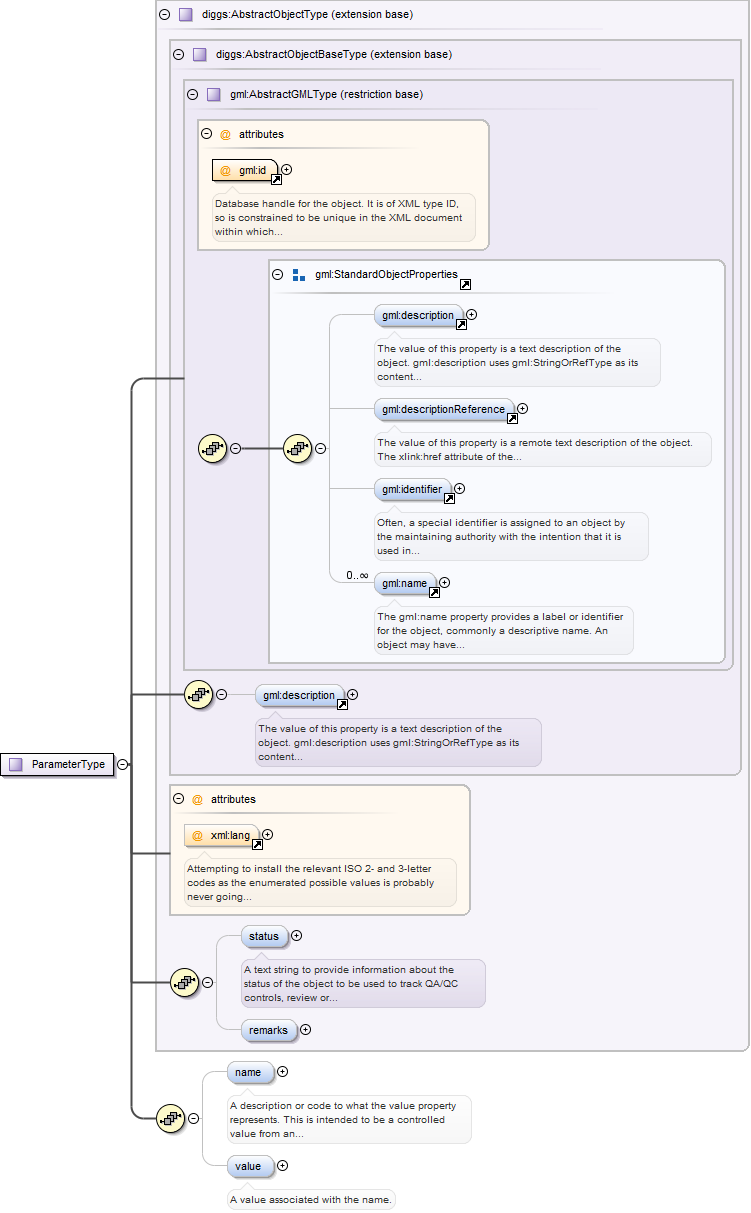Expand the gml:id attribute plus icon
Screen dimensions: 751x1213
[287, 170]
